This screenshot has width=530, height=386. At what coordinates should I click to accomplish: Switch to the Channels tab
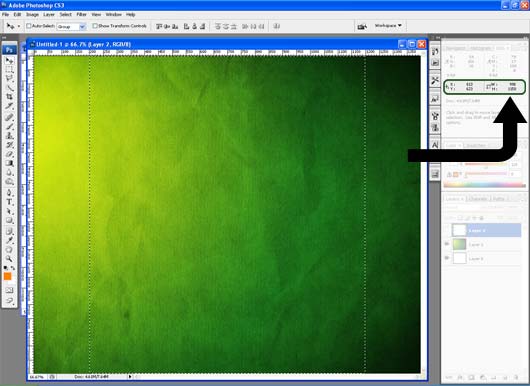[478, 199]
